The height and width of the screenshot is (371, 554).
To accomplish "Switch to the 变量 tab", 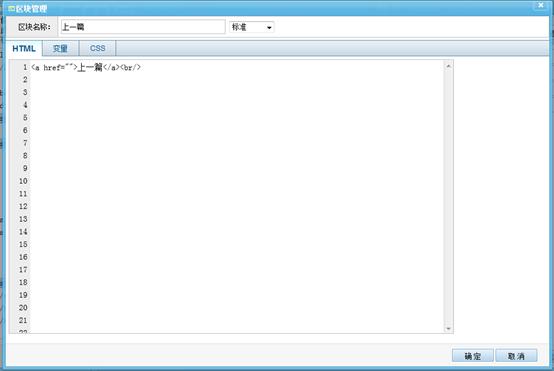I will tap(60, 48).
